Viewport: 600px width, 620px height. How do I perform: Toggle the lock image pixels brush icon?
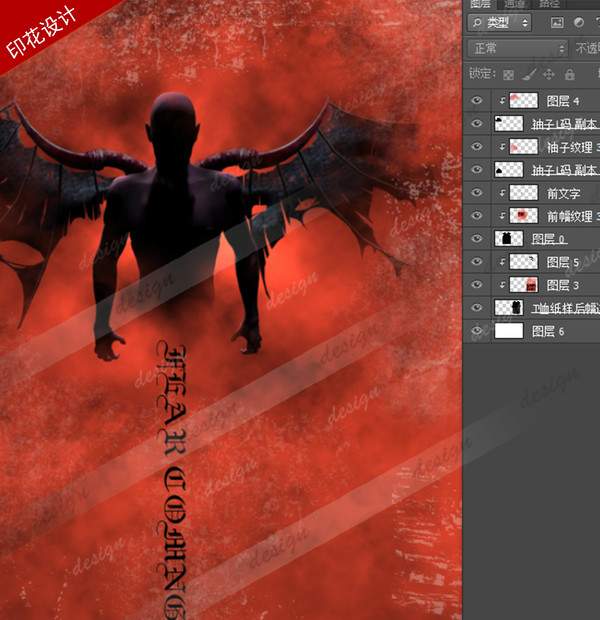coord(529,74)
